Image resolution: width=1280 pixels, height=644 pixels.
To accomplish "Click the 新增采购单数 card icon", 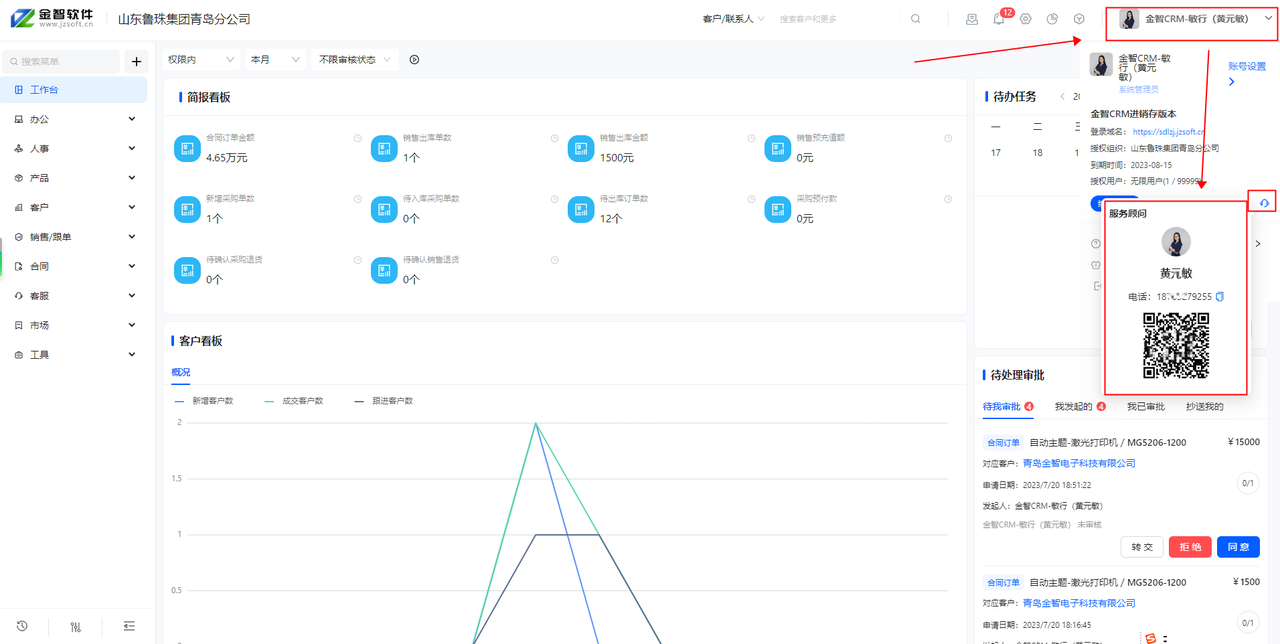I will tap(187, 209).
